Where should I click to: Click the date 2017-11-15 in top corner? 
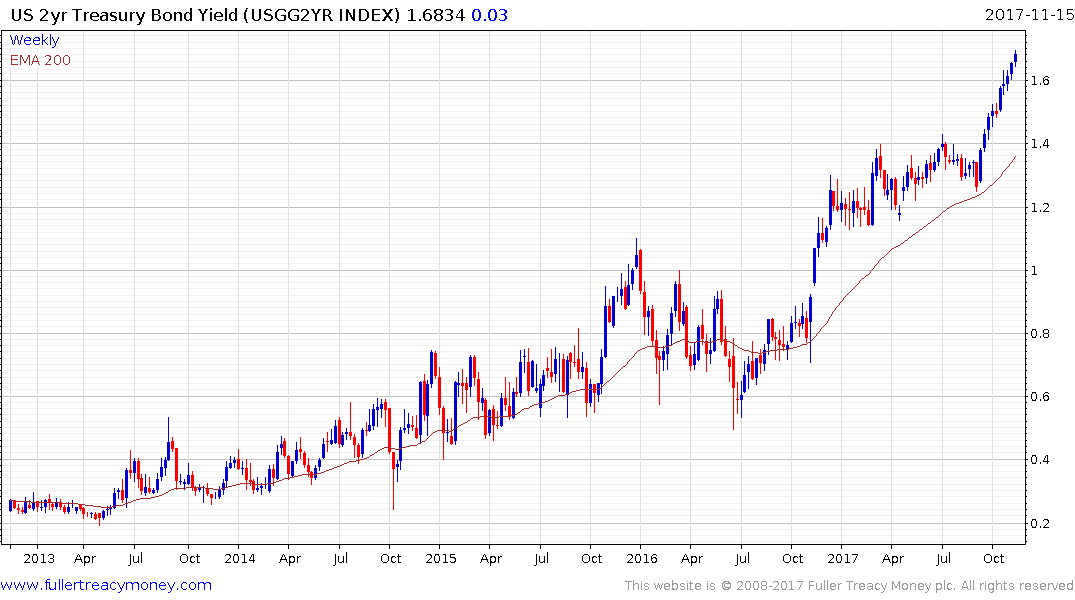pos(1026,14)
